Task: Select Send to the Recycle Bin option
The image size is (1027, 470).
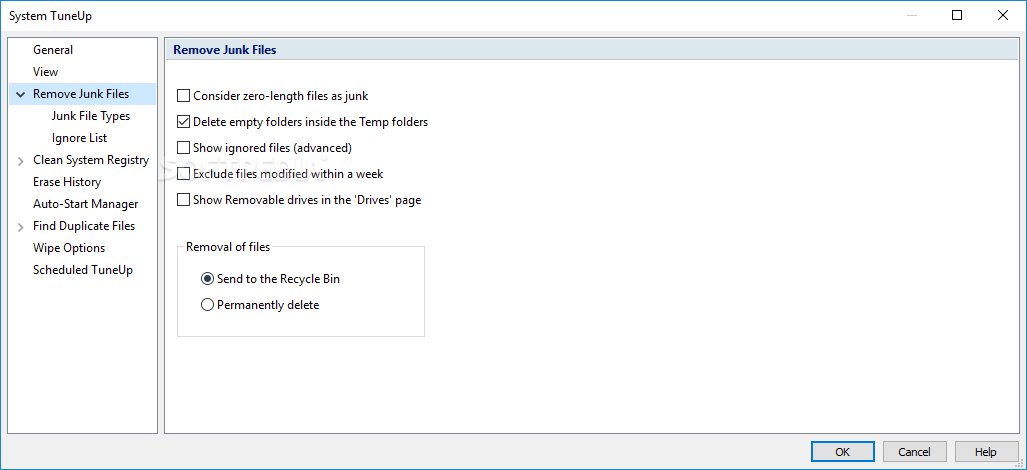Action: click(x=208, y=279)
